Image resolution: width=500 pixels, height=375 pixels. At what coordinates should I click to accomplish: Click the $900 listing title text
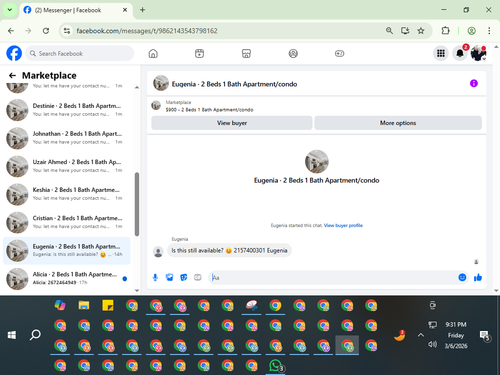tap(209, 110)
